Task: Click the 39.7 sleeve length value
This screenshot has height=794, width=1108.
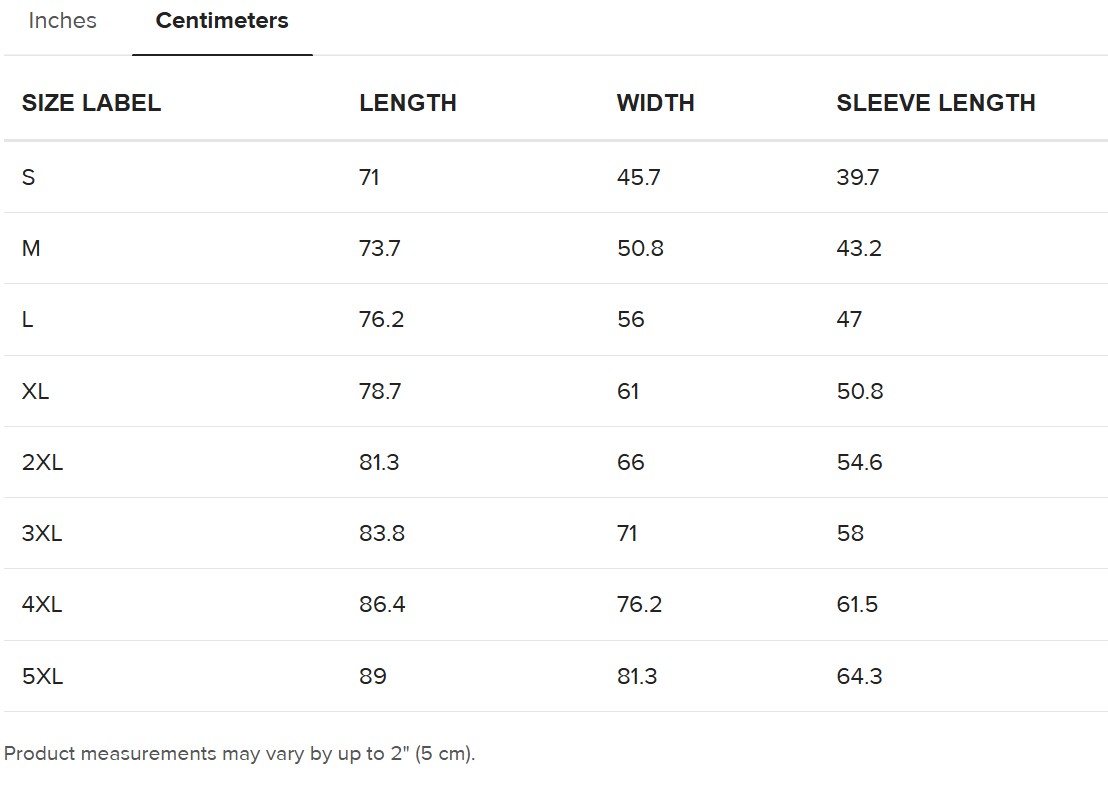Action: [x=857, y=177]
